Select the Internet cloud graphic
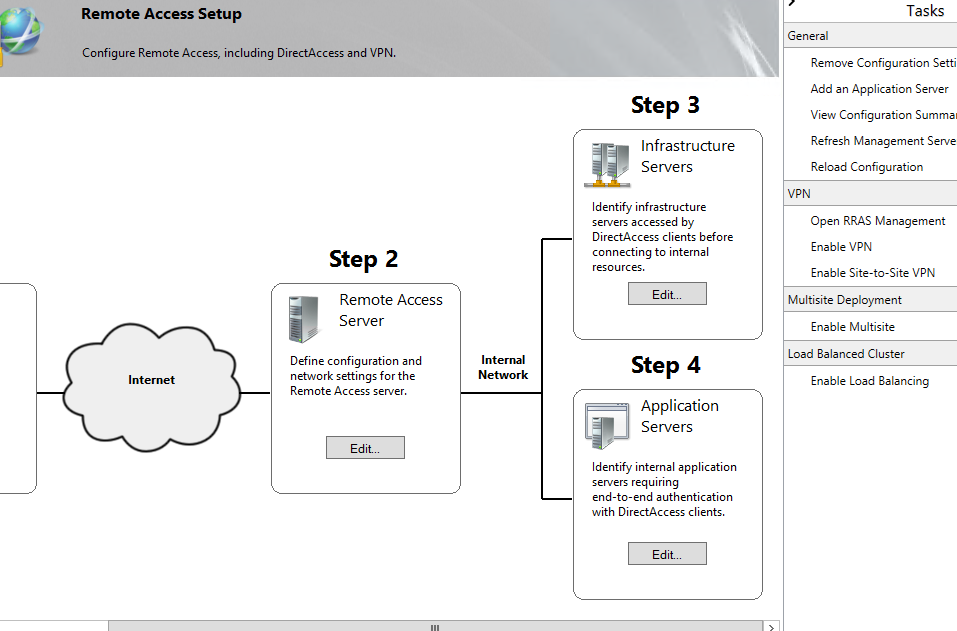The width and height of the screenshot is (957, 631). 151,380
